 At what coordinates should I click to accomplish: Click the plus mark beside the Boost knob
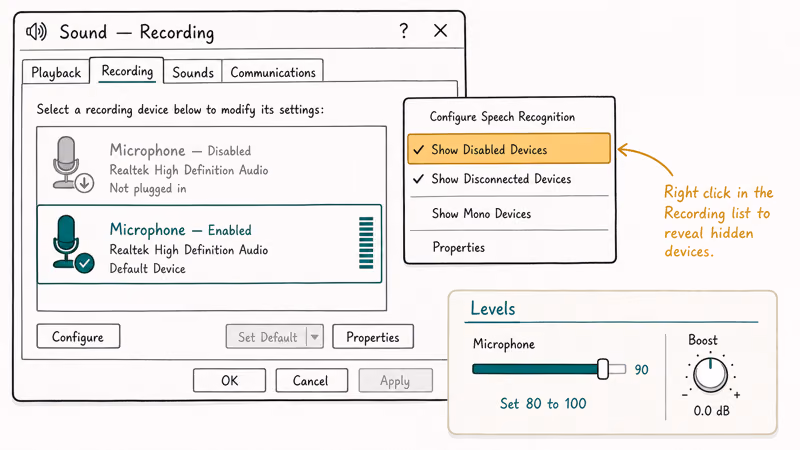[x=737, y=394]
